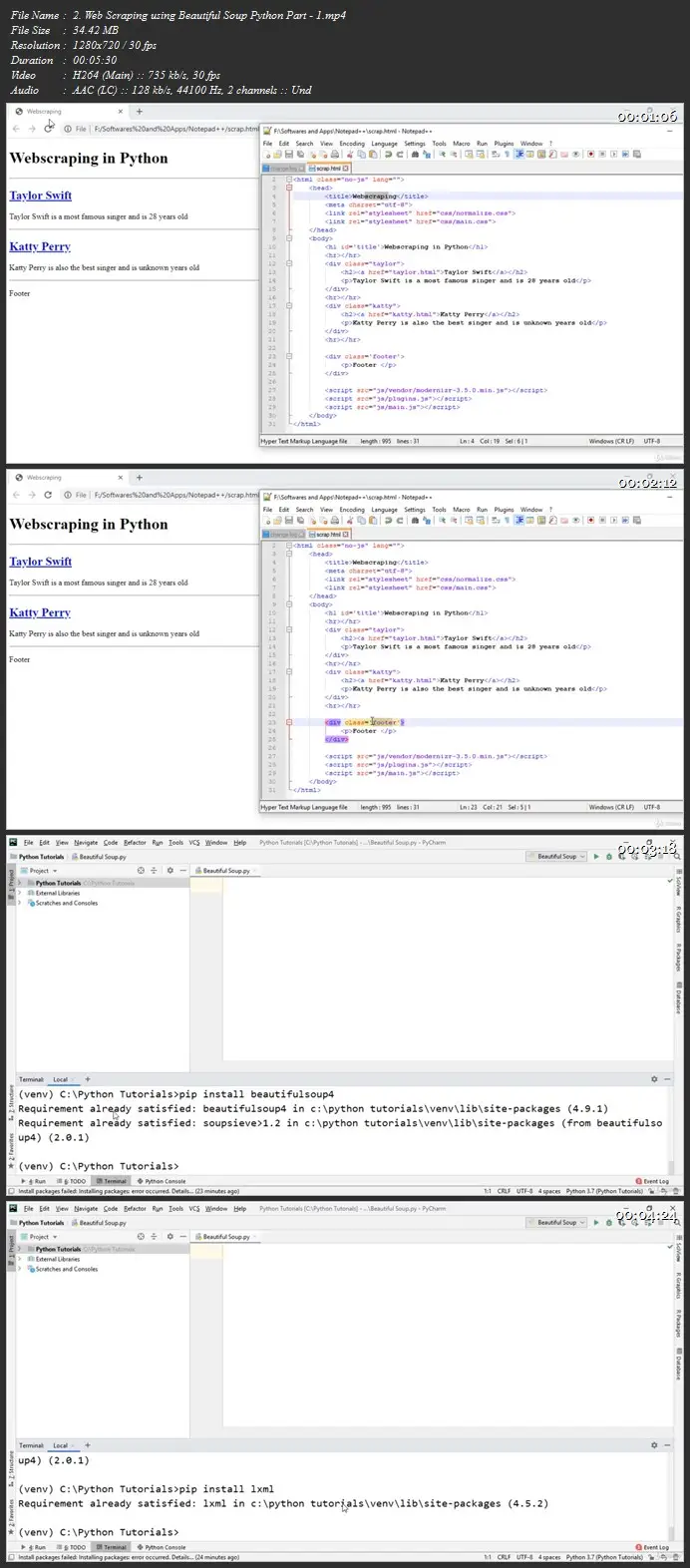Open Python 3.7 interpreter selector, 03:18 frame
Screen dimensions: 690x1568
(604, 1191)
